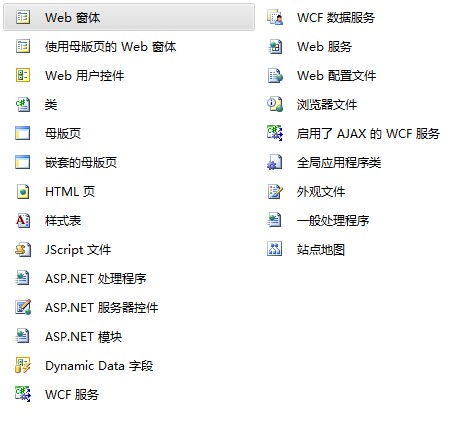Screen dimensions: 462x421
Task: Pick the Web 配置文件 item
Action: pos(337,76)
